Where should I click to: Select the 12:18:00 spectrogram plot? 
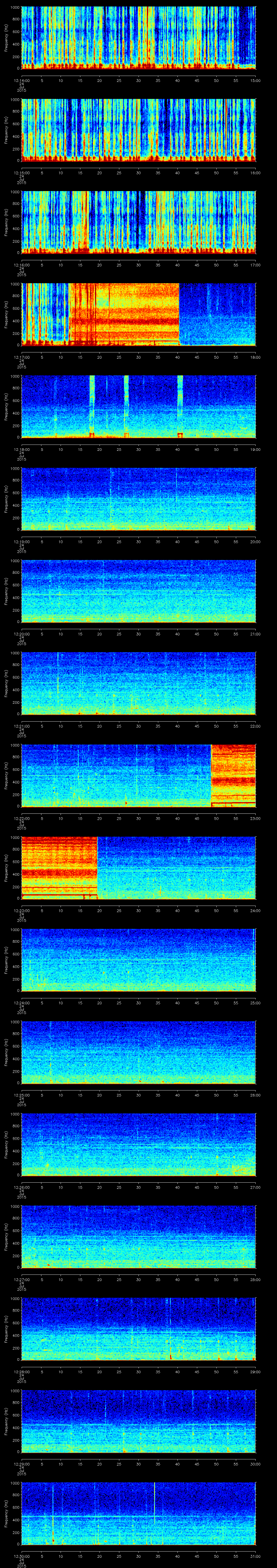coord(139,407)
